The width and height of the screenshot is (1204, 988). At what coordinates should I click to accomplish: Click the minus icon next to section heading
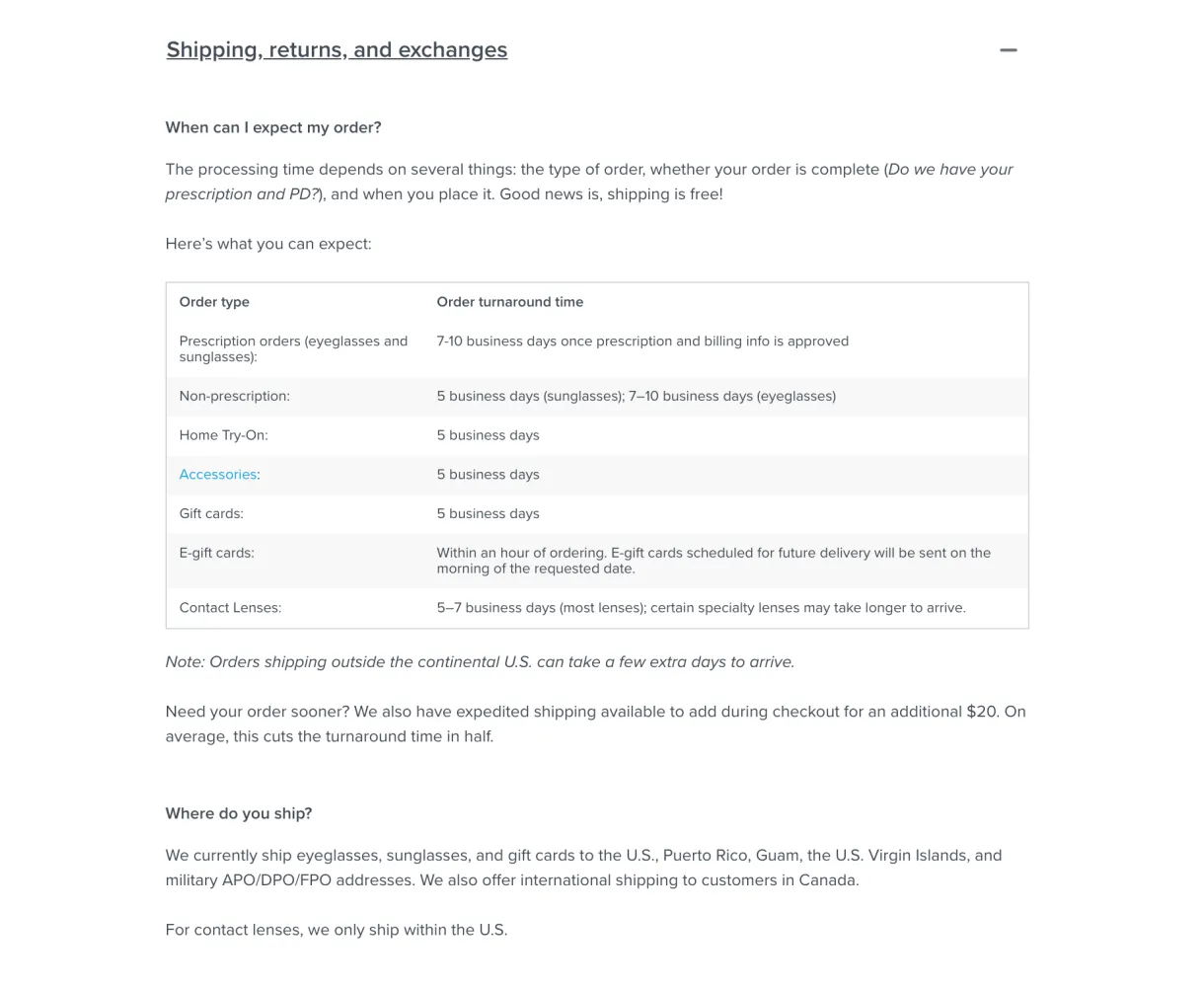(1008, 49)
